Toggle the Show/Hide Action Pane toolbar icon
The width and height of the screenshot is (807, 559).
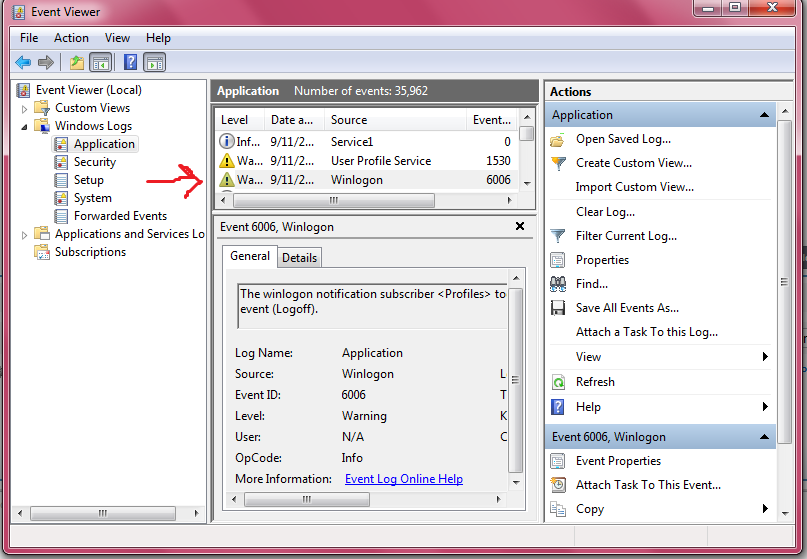coord(155,63)
